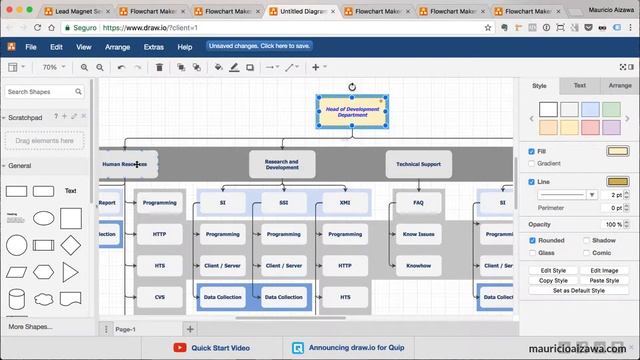
Task: Open the File menu
Action: coord(31,47)
